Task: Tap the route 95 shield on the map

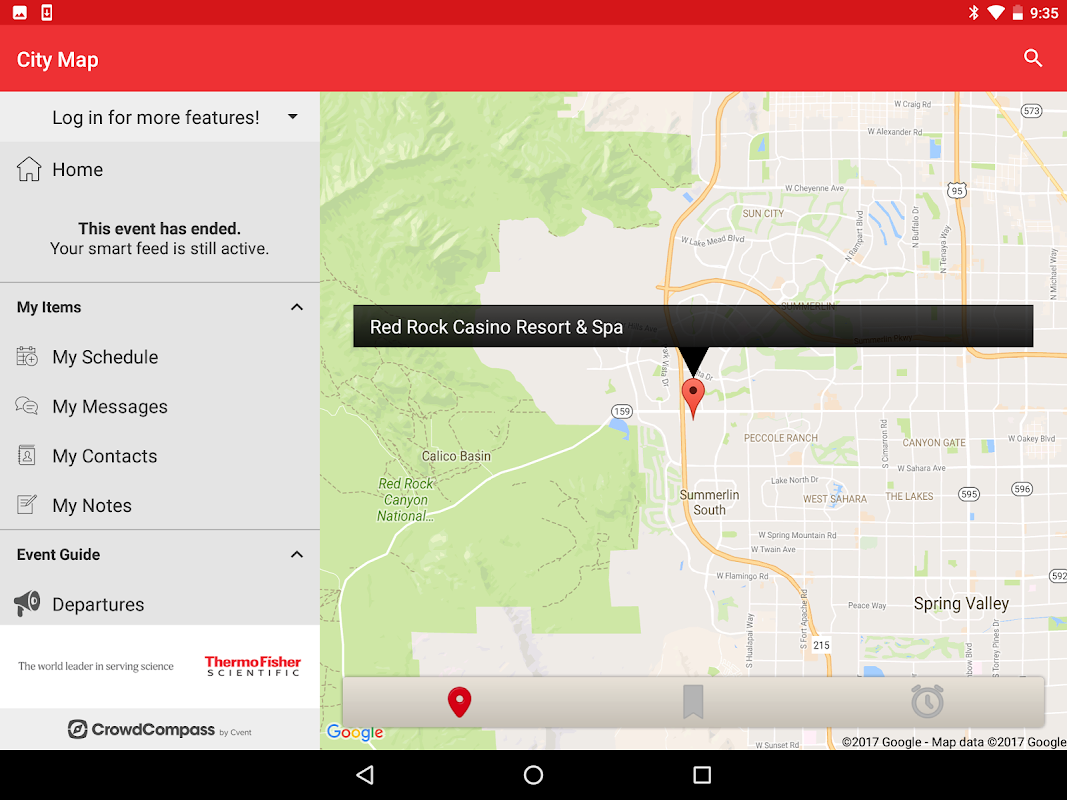Action: (957, 190)
